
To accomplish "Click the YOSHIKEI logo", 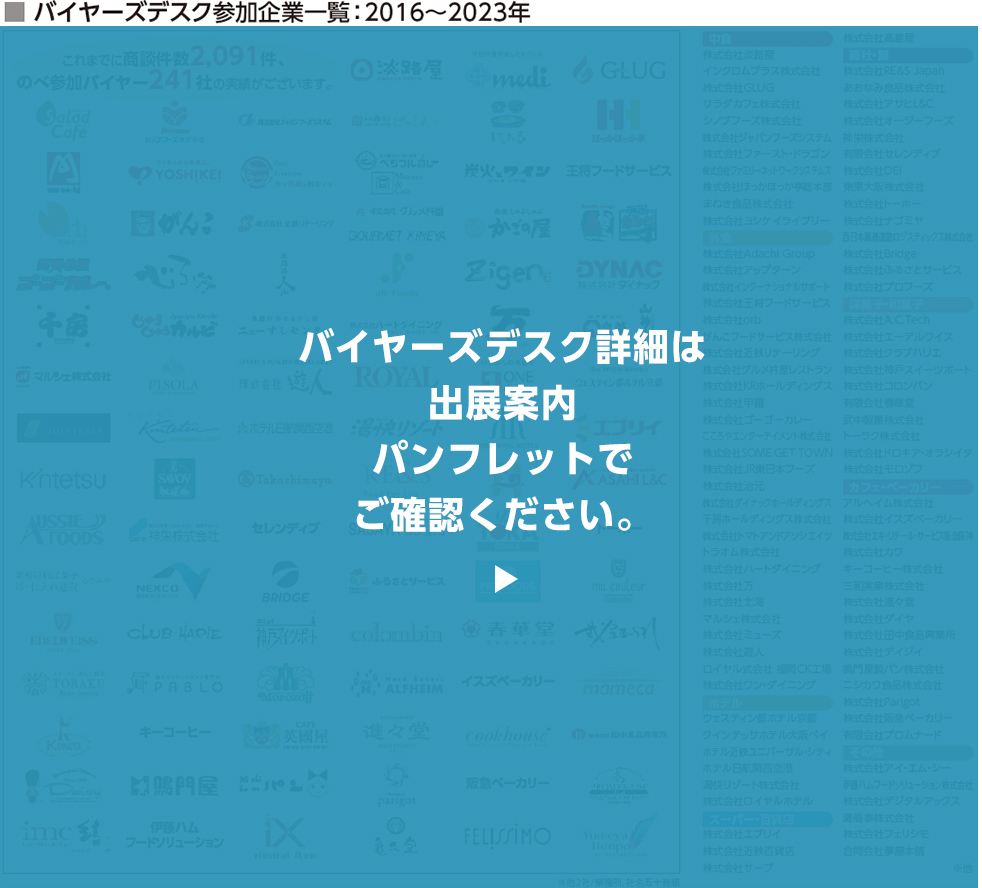I will click(x=175, y=173).
